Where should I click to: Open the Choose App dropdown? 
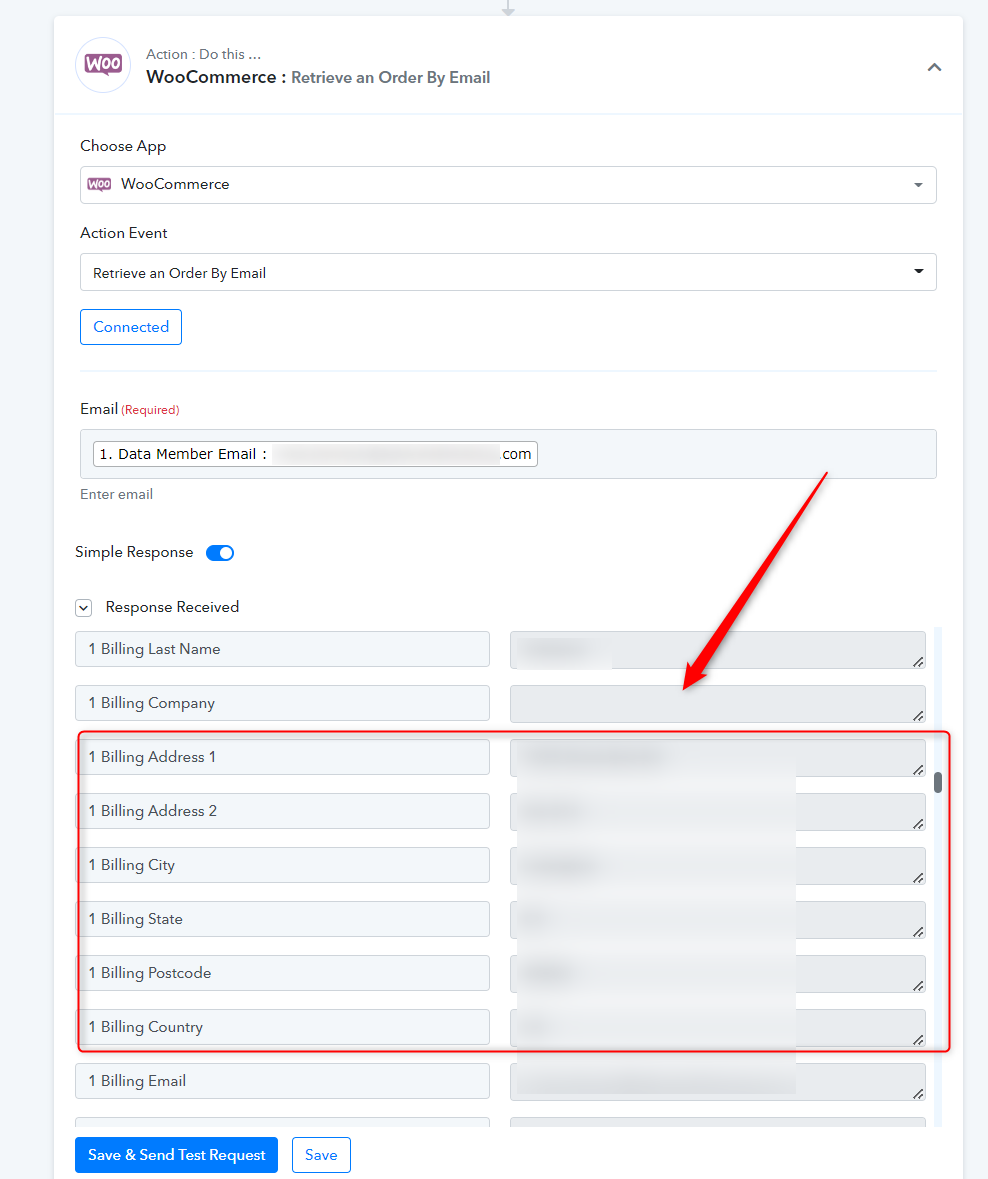click(508, 185)
